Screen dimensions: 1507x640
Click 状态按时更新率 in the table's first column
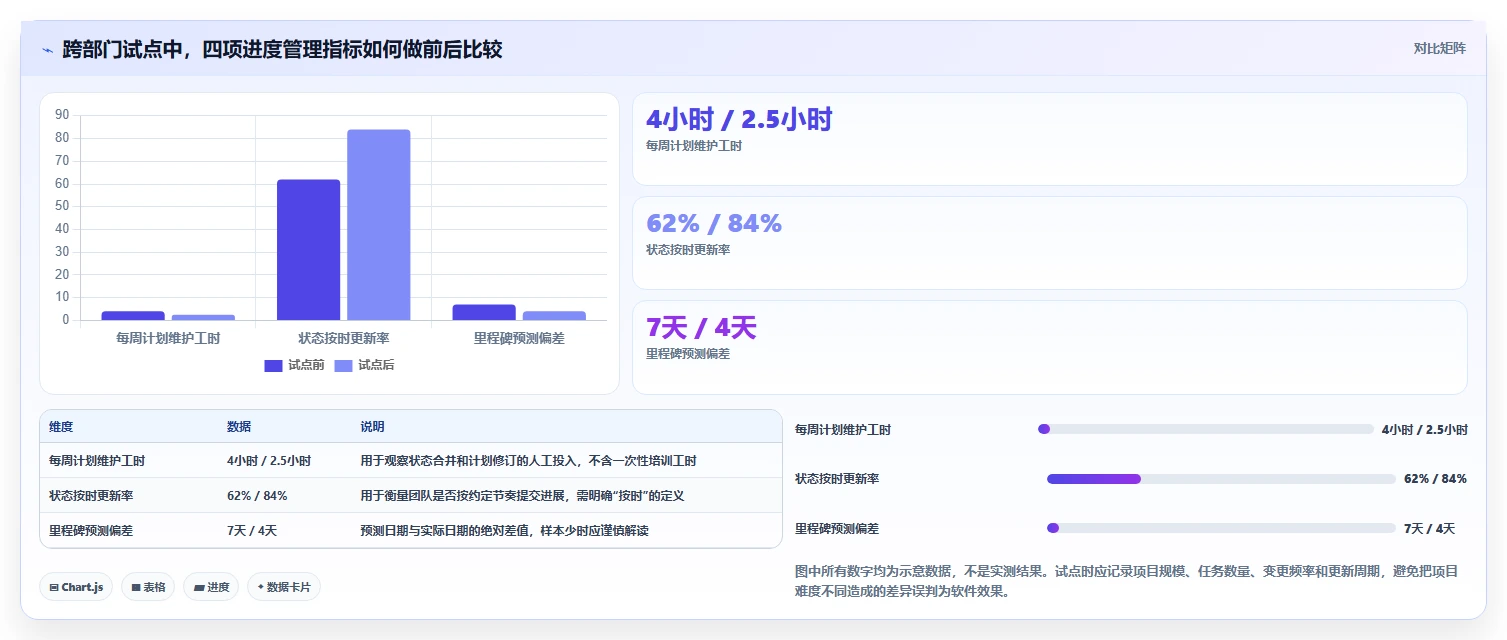pyautogui.click(x=91, y=496)
